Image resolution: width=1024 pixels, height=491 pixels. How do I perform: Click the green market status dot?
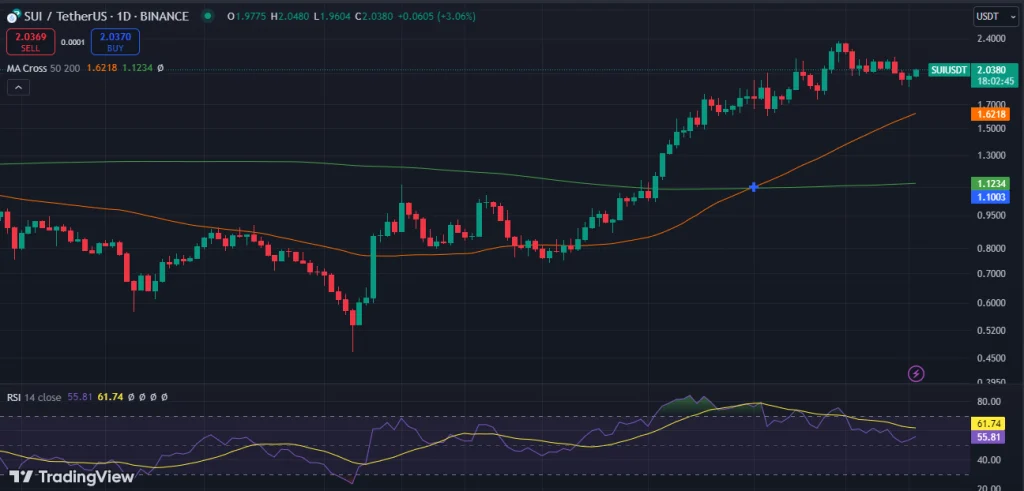(x=207, y=17)
